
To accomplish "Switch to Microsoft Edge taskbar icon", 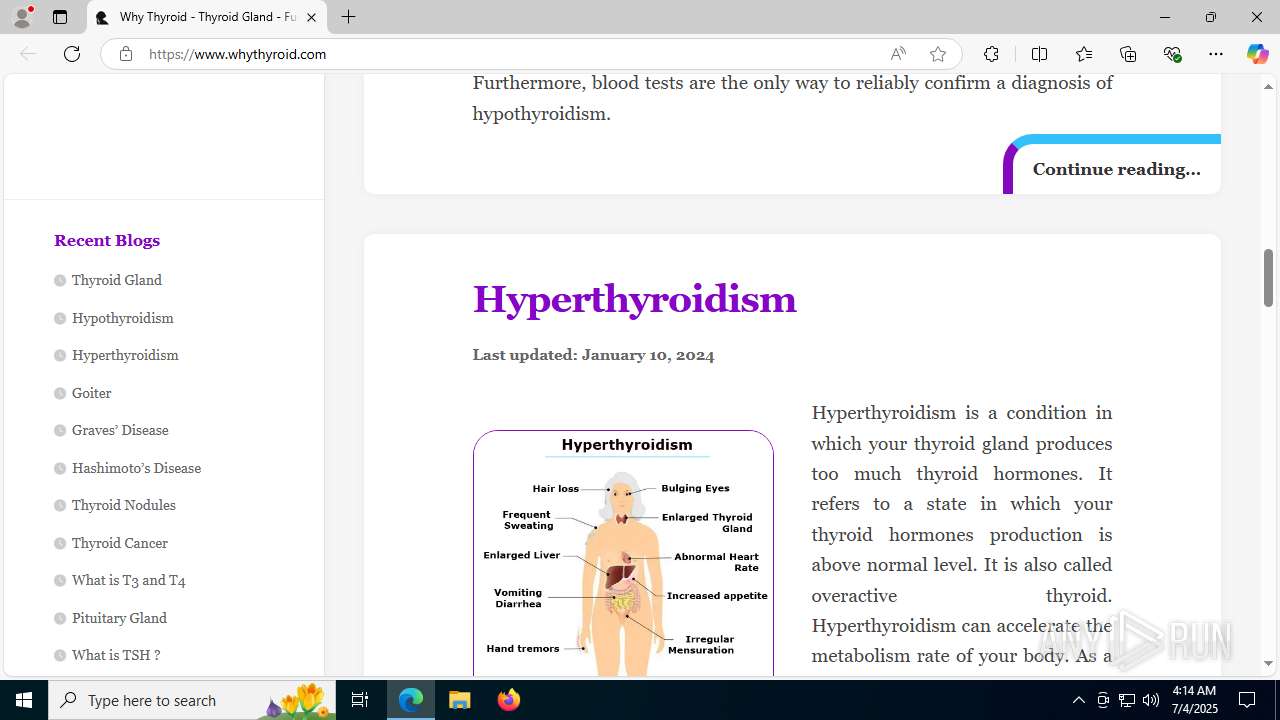I will click(x=411, y=700).
